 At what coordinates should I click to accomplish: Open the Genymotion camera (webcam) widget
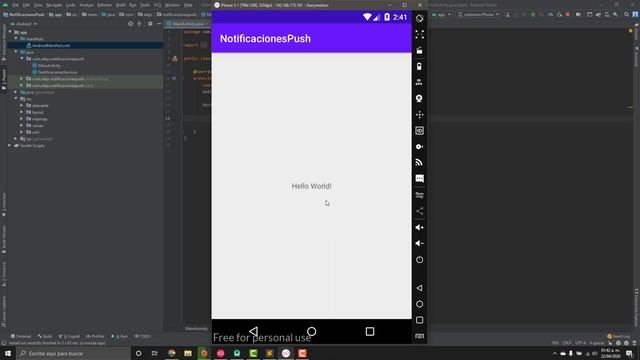click(419, 98)
